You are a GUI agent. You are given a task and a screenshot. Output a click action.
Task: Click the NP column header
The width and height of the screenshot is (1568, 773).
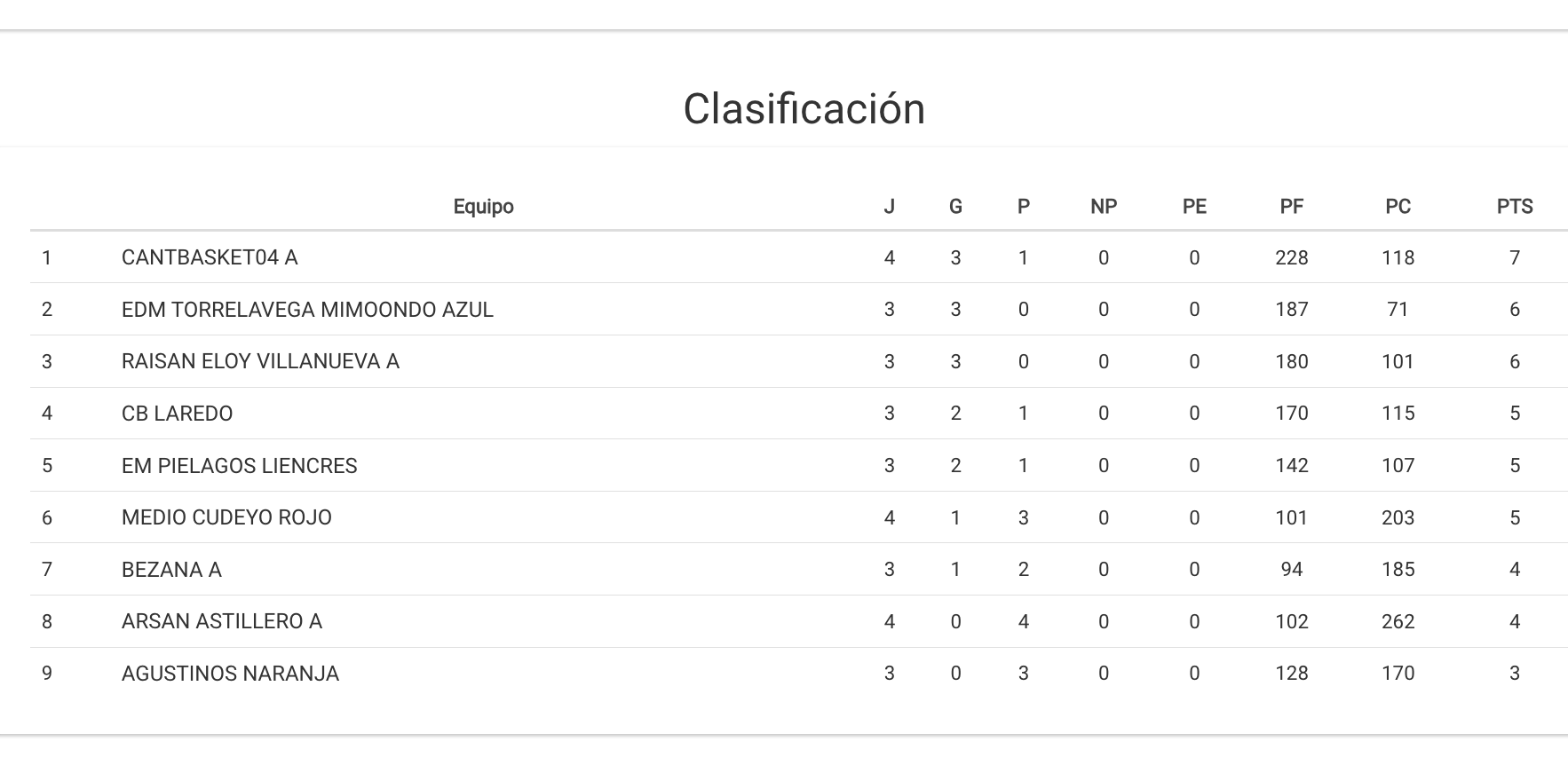coord(1103,207)
